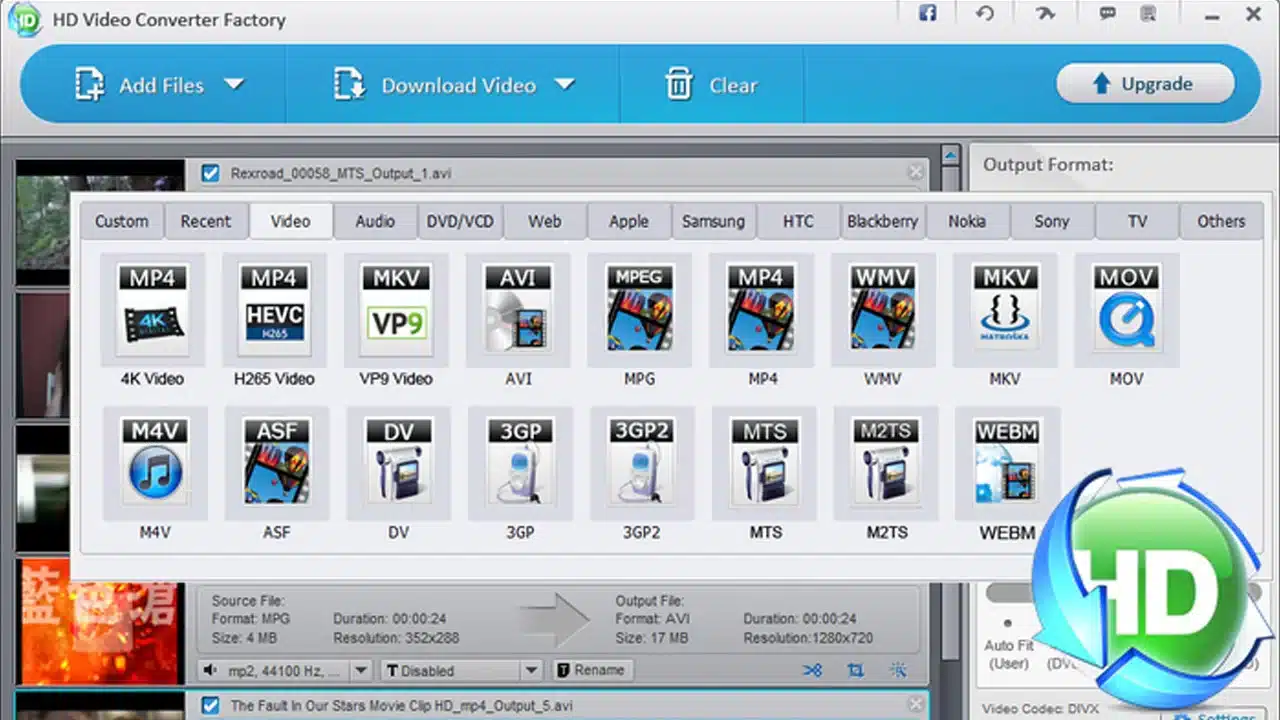Switch to the Audio tab
This screenshot has width=1280, height=720.
(375, 221)
